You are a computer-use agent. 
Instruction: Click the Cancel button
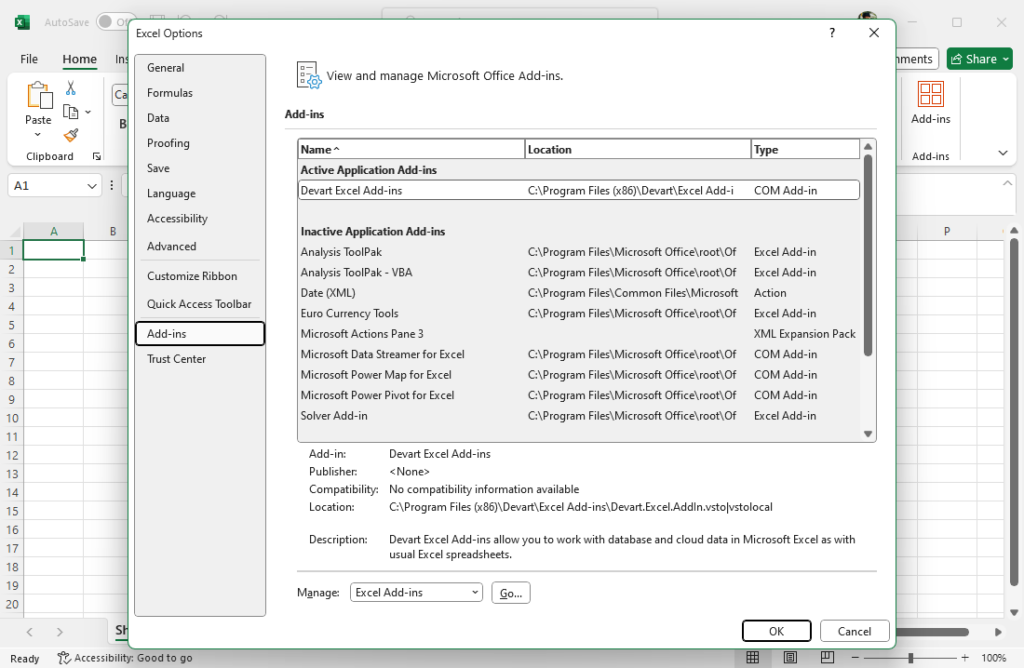[854, 631]
